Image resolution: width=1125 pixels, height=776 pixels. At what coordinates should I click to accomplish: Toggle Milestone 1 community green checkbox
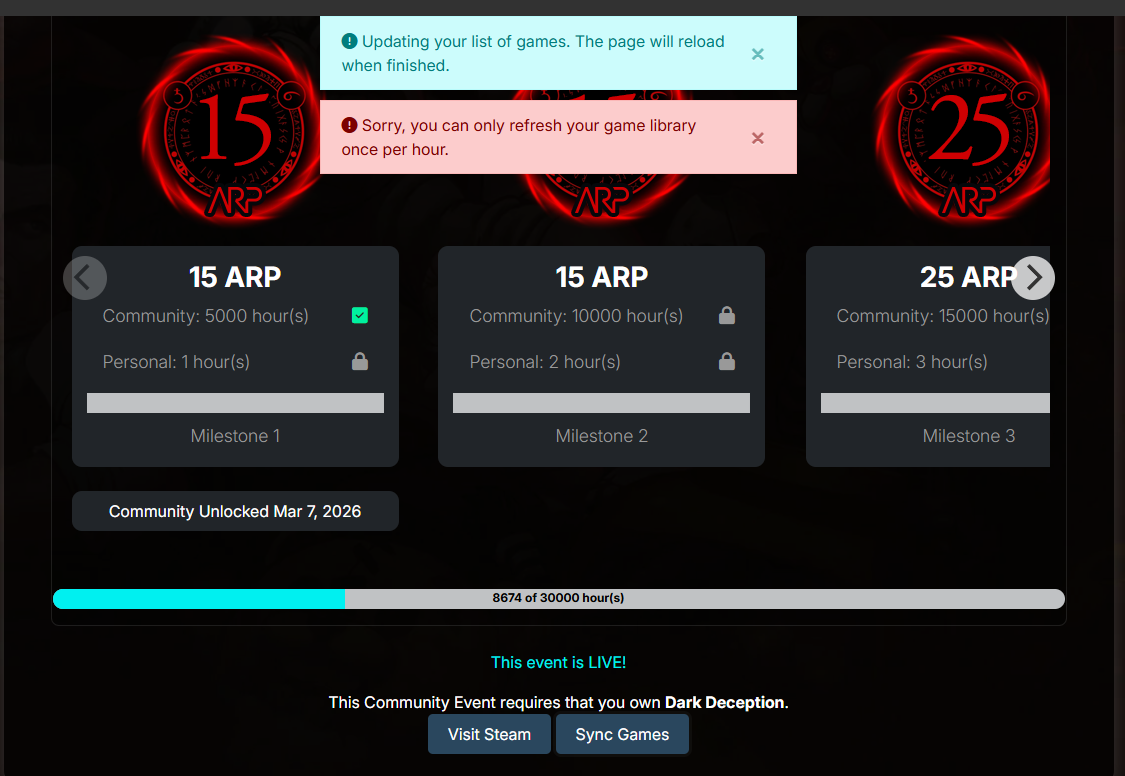360,316
